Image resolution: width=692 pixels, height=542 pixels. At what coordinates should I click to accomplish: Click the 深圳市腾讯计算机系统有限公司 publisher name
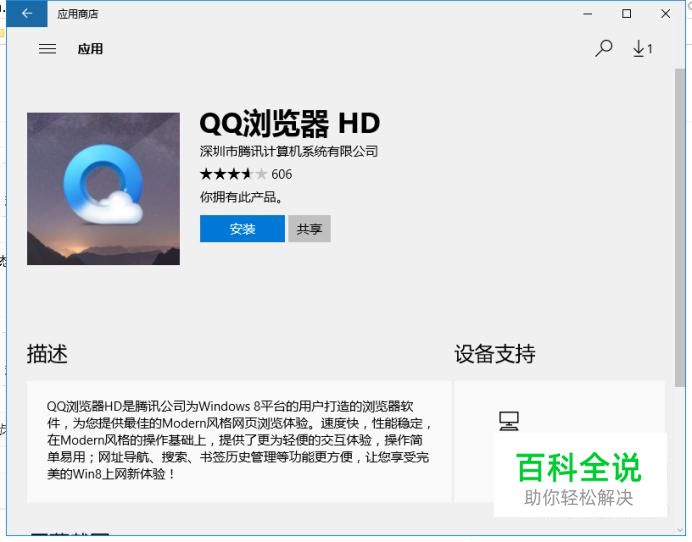point(289,151)
